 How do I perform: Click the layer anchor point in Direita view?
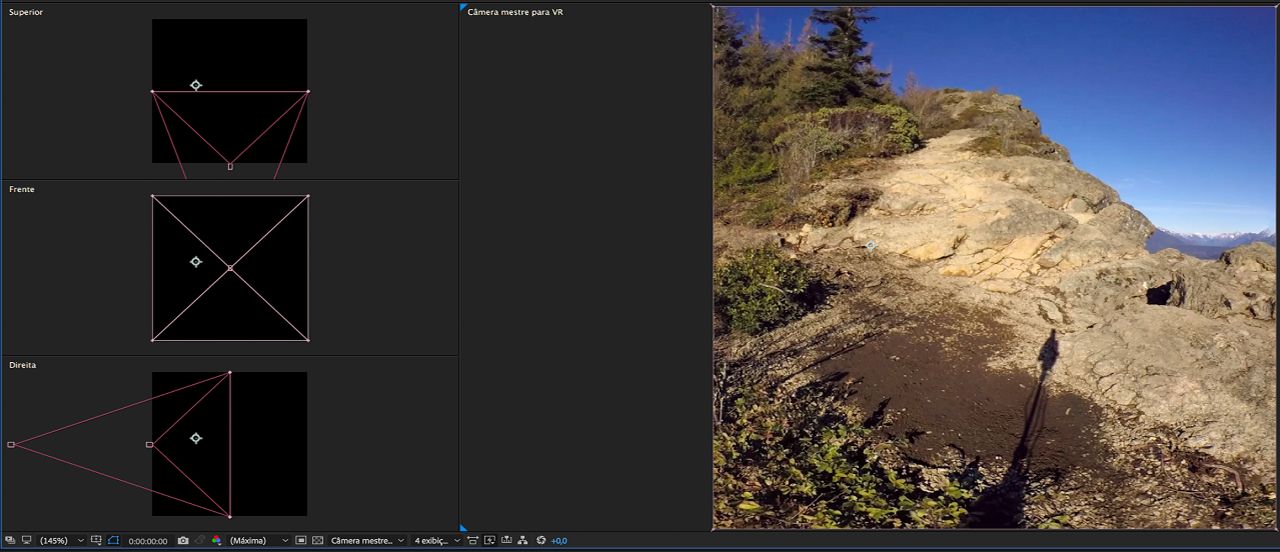[x=196, y=438]
